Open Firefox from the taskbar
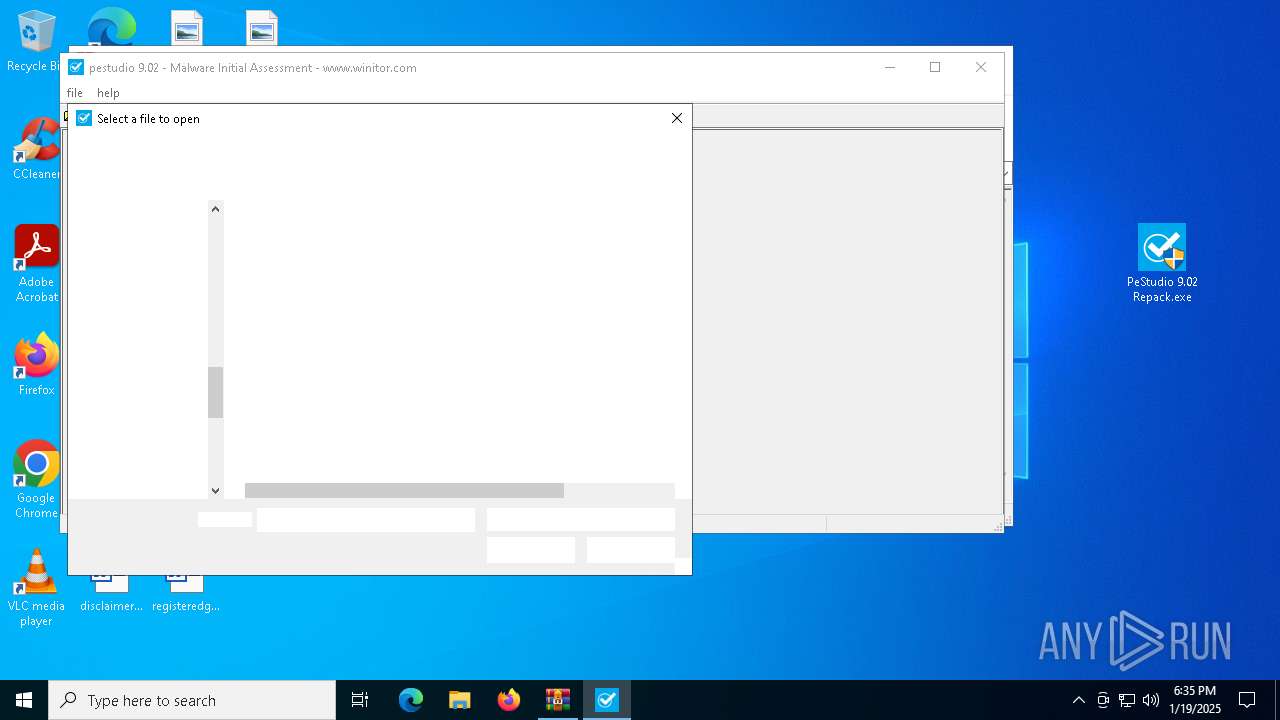 click(509, 700)
